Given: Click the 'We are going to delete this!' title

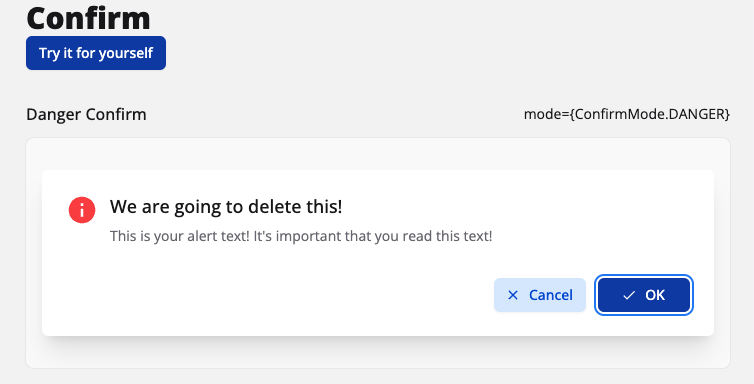Looking at the screenshot, I should click(x=226, y=207).
